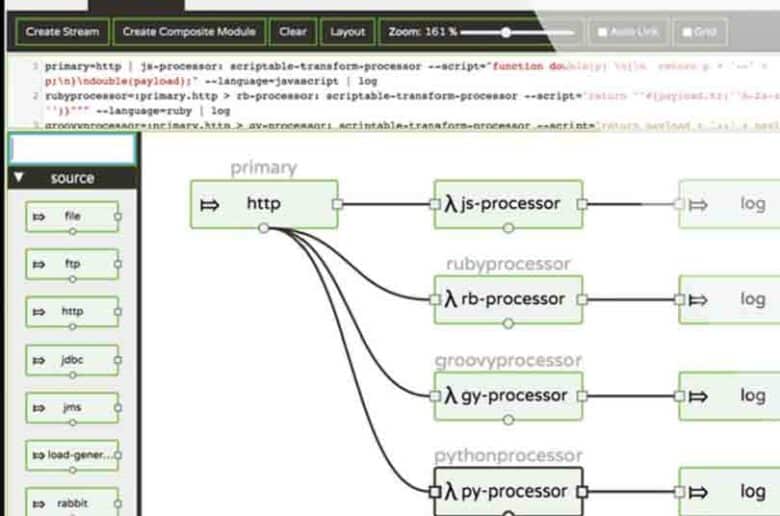Click the py-processor output port

582,492
